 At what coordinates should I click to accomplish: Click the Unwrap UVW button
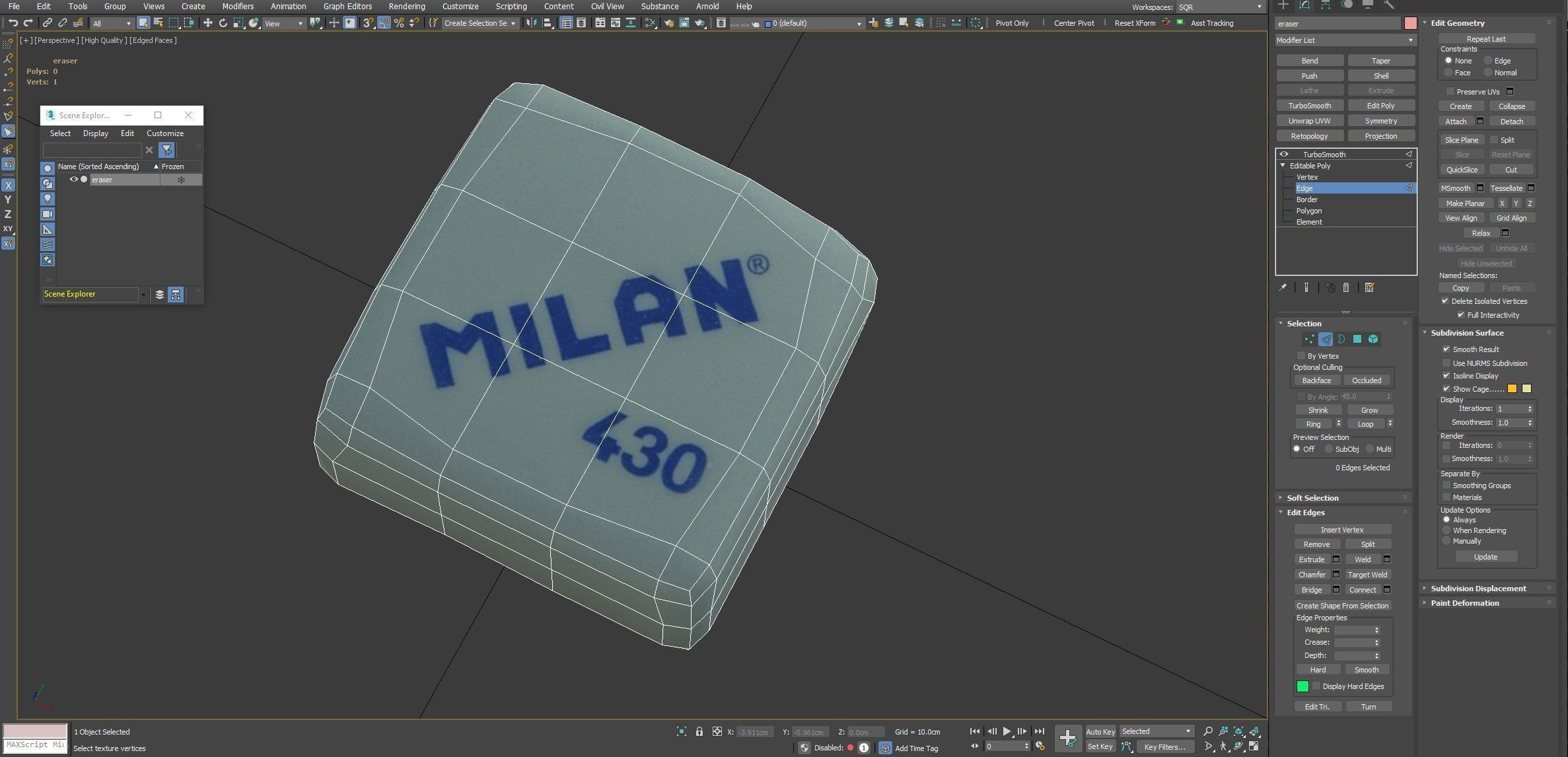[1310, 120]
